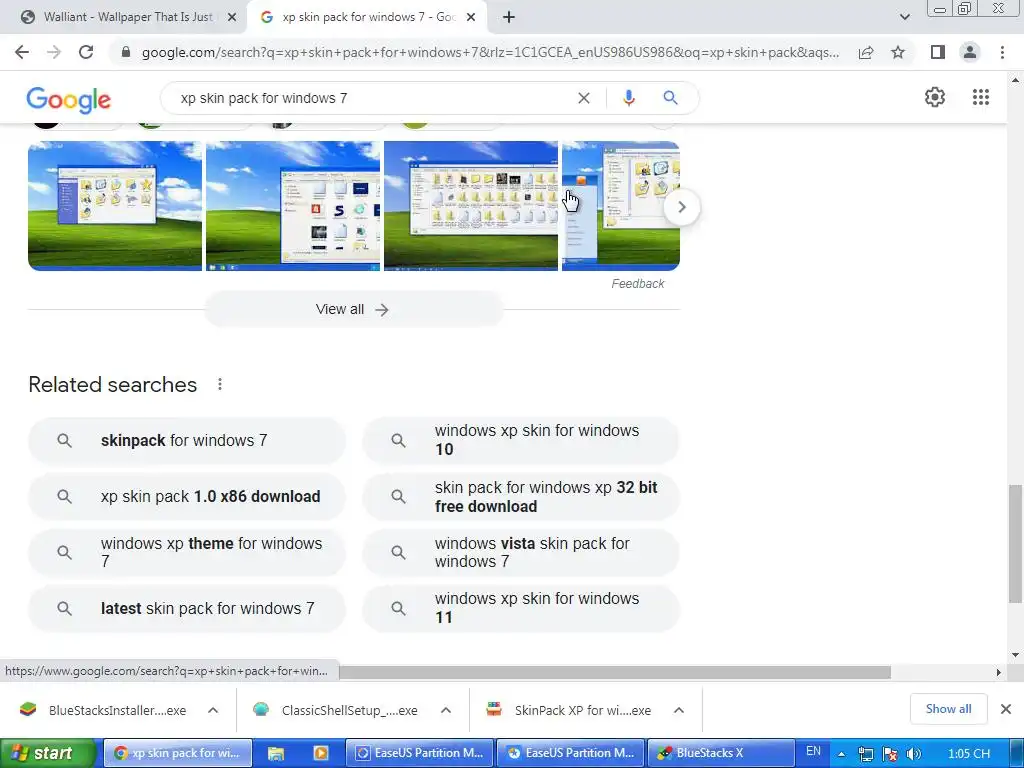Search latest skin pack for windows 7
This screenshot has height=768, width=1024.
pyautogui.click(x=187, y=609)
